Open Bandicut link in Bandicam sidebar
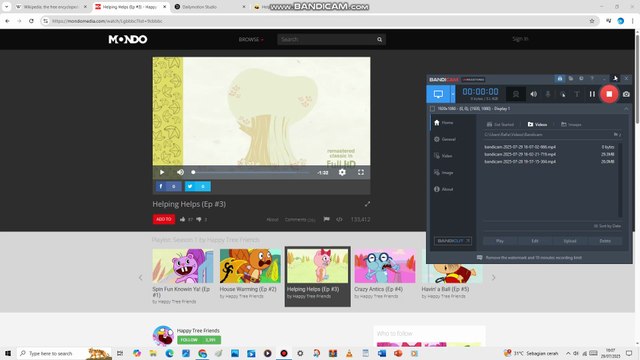Viewport: 640px width, 360px height. coord(453,241)
